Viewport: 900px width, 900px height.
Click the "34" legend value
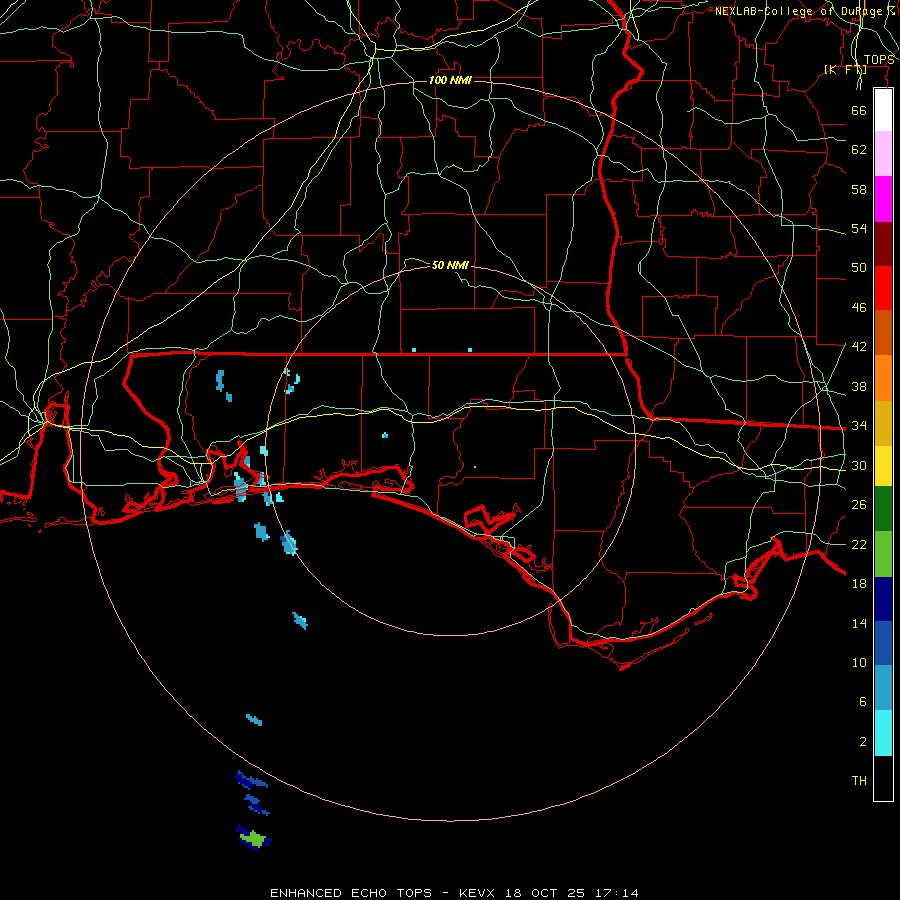859,426
